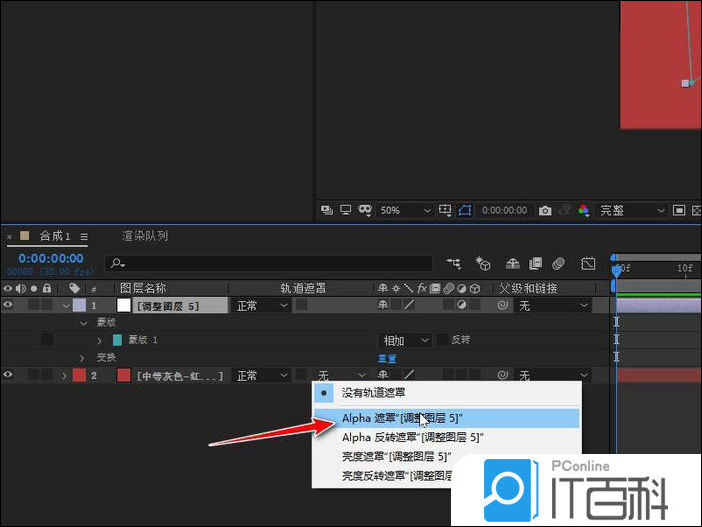This screenshot has height=527, width=702.
Task: Open the graph editor icon
Action: [588, 264]
